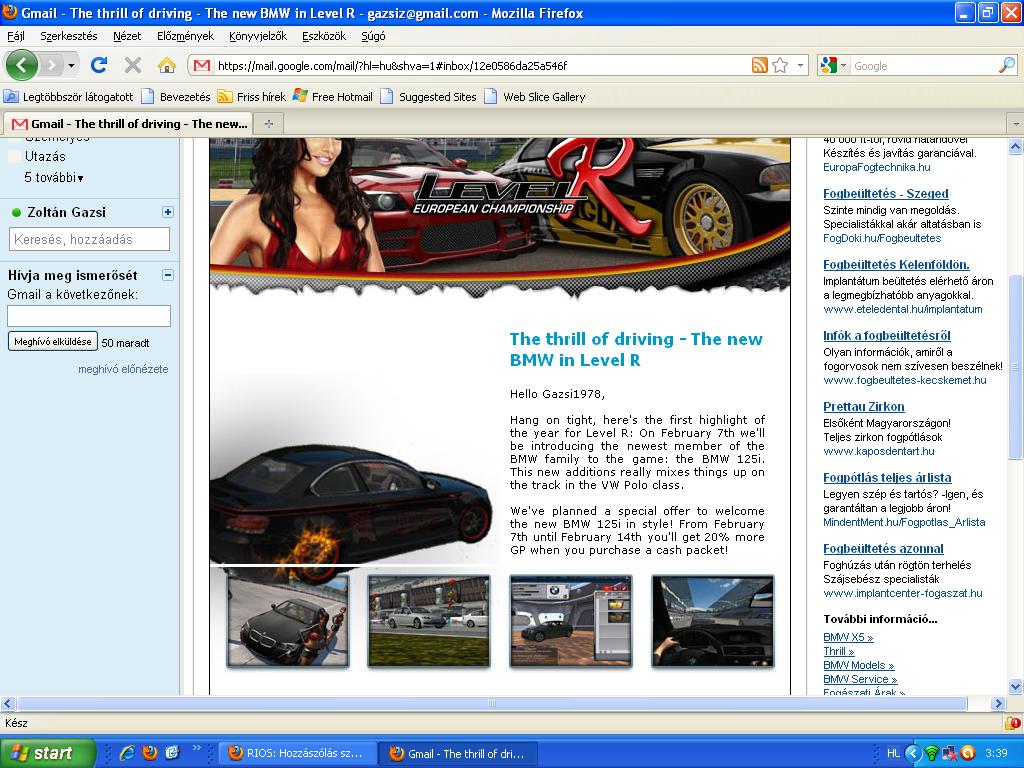The height and width of the screenshot is (768, 1024).
Task: Click the search magnifier icon
Action: [1006, 65]
